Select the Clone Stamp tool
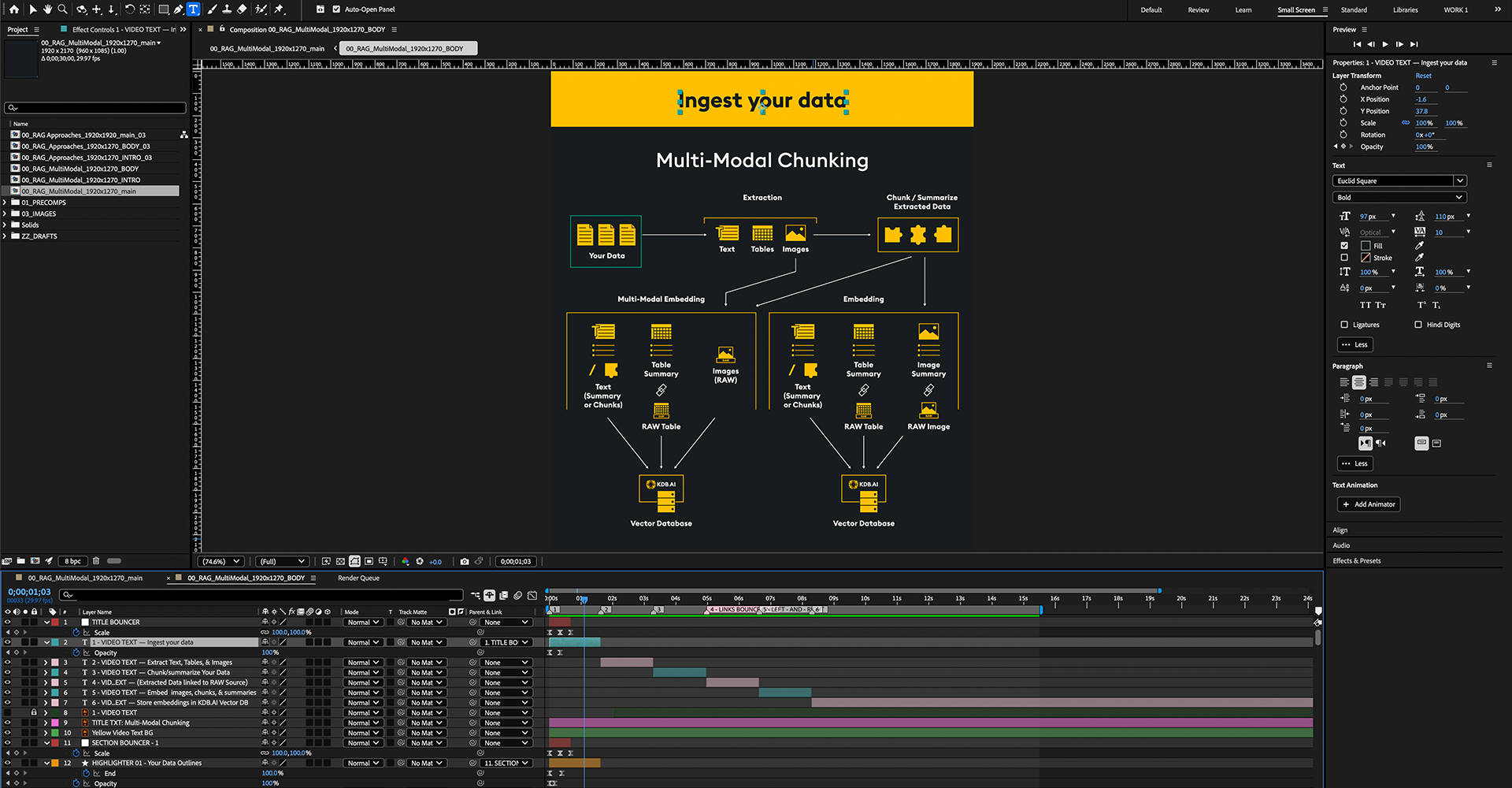This screenshot has height=788, width=1512. (x=227, y=9)
